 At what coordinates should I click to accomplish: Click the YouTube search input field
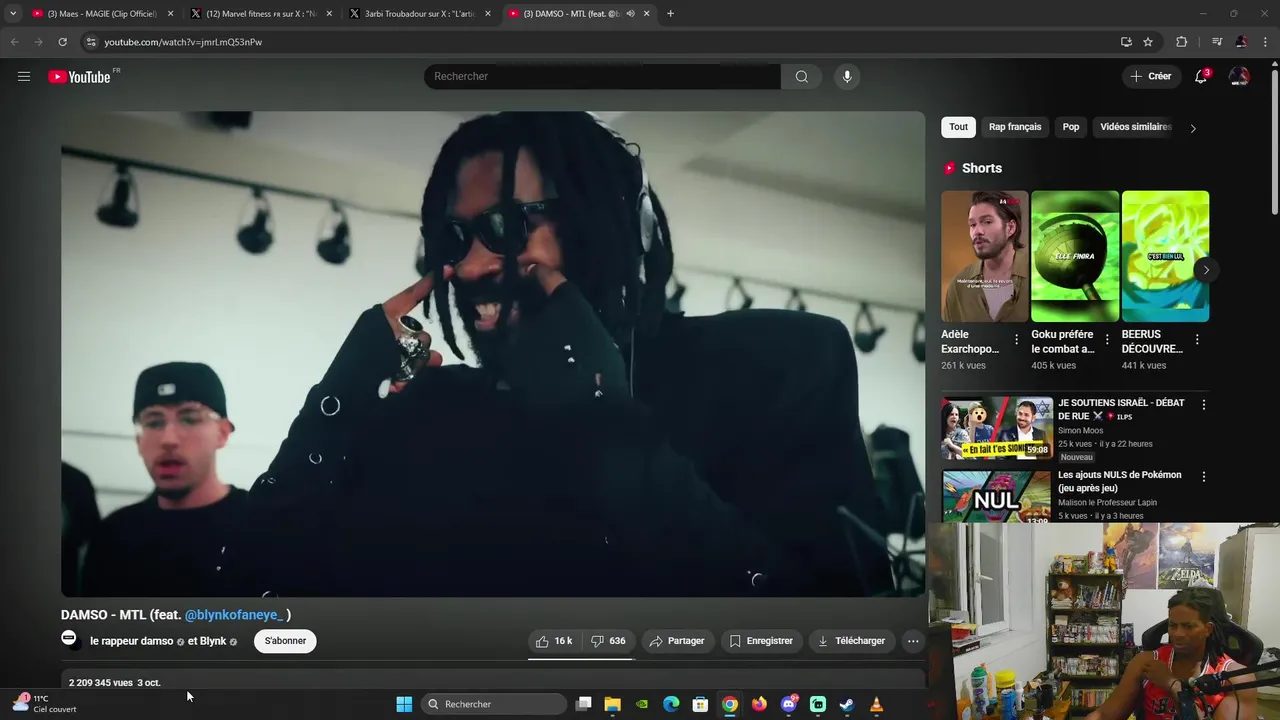click(x=602, y=76)
